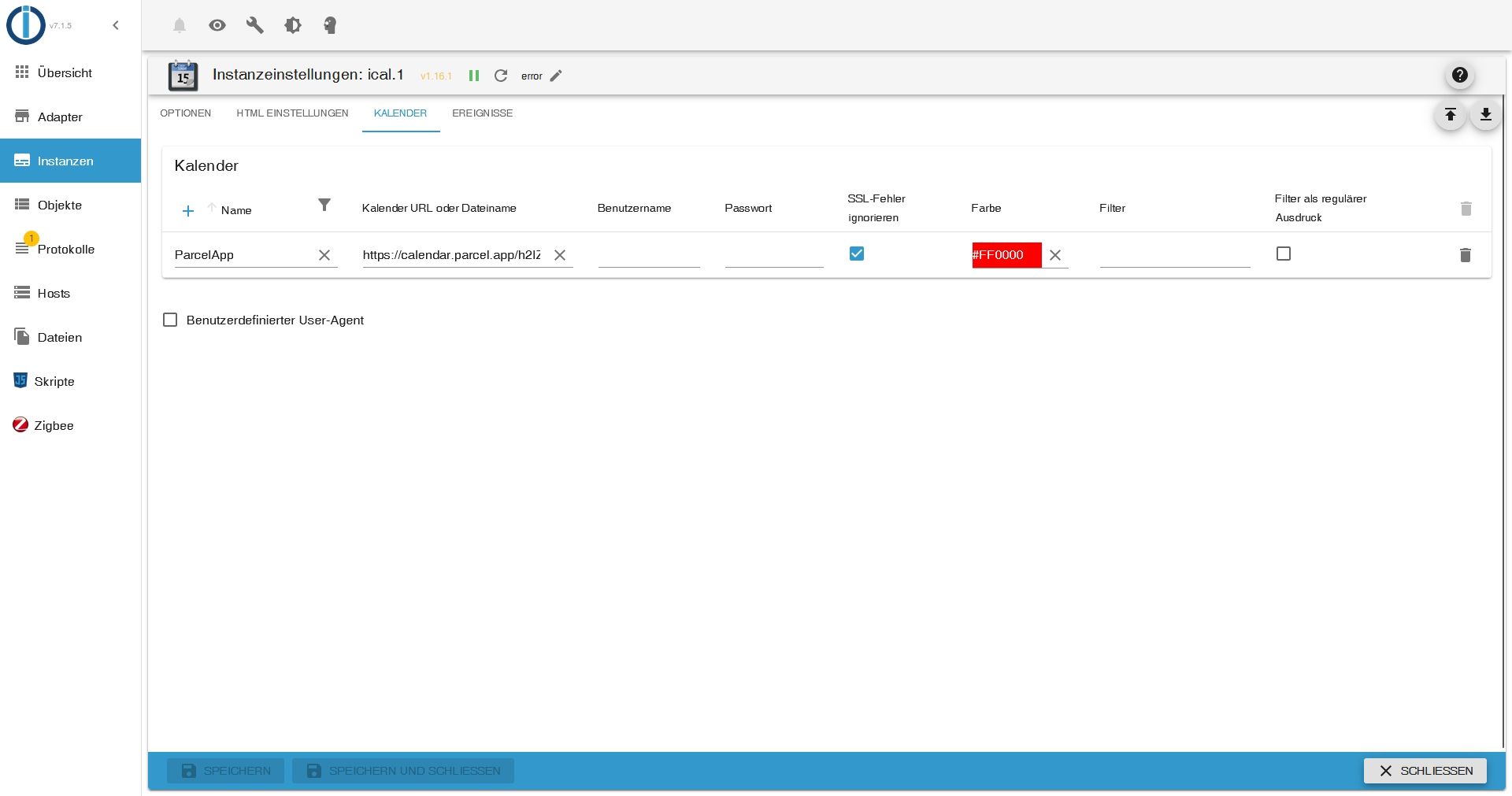This screenshot has width=1512, height=796.
Task: Open the #FF0000 color picker
Action: 1006,255
